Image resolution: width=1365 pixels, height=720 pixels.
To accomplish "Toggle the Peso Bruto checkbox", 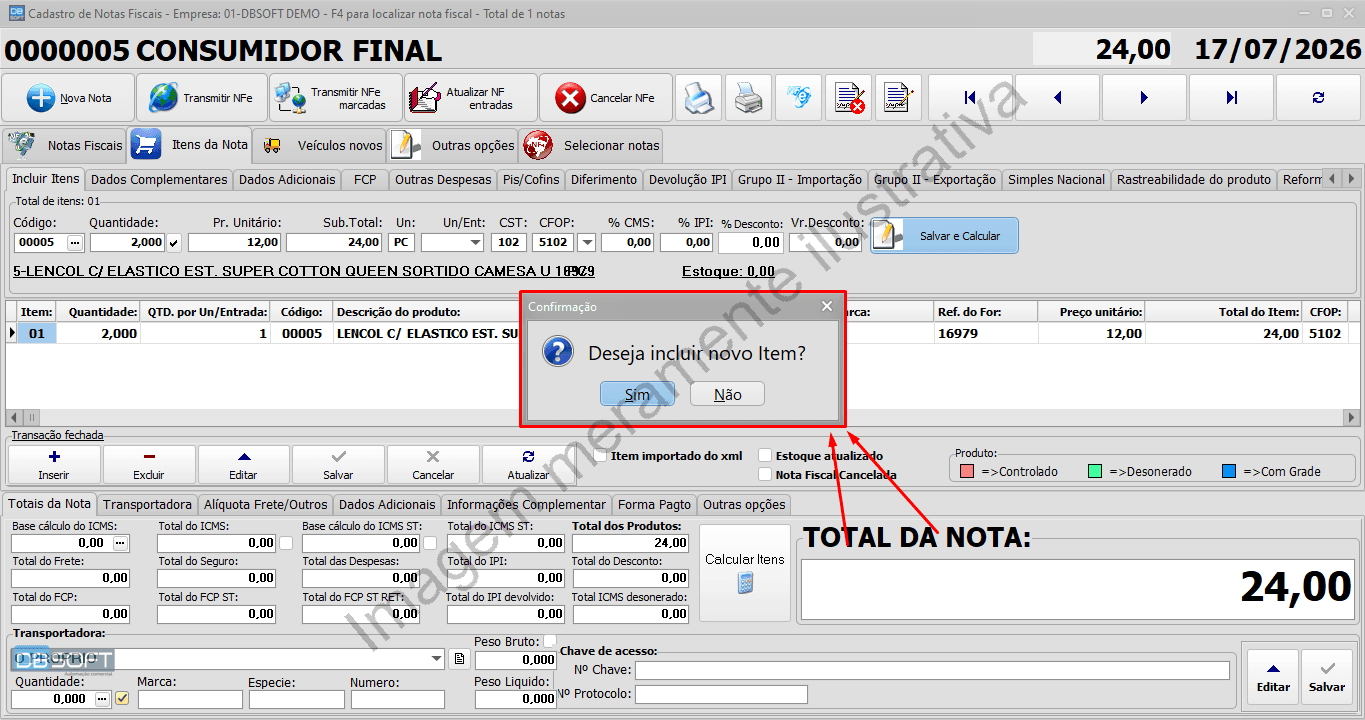I will pyautogui.click(x=549, y=640).
